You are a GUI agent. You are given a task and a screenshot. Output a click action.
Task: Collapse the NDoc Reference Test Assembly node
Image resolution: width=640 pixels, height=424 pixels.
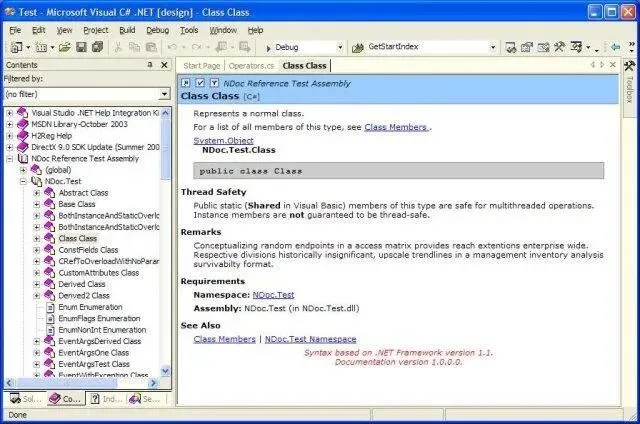10,159
